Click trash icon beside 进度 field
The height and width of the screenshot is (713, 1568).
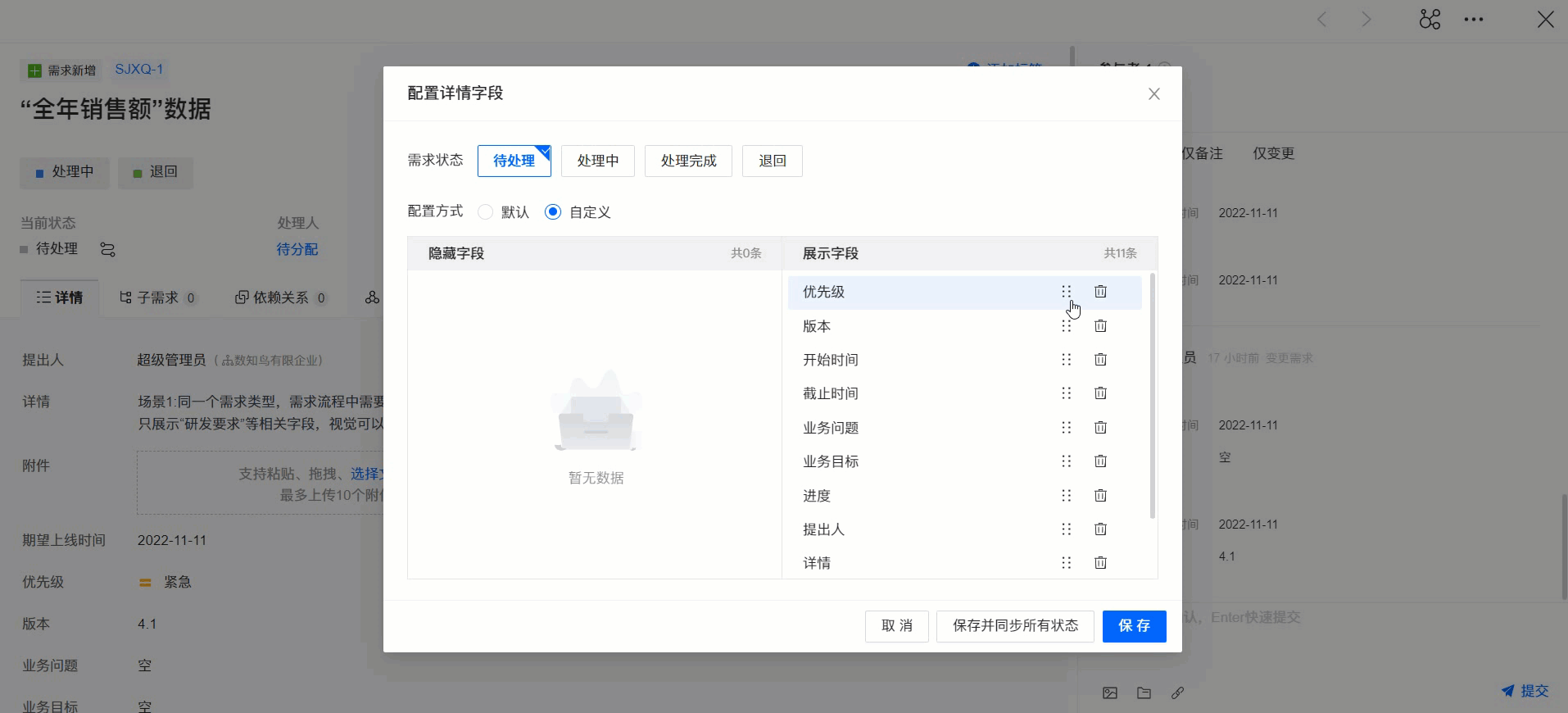pyautogui.click(x=1100, y=496)
